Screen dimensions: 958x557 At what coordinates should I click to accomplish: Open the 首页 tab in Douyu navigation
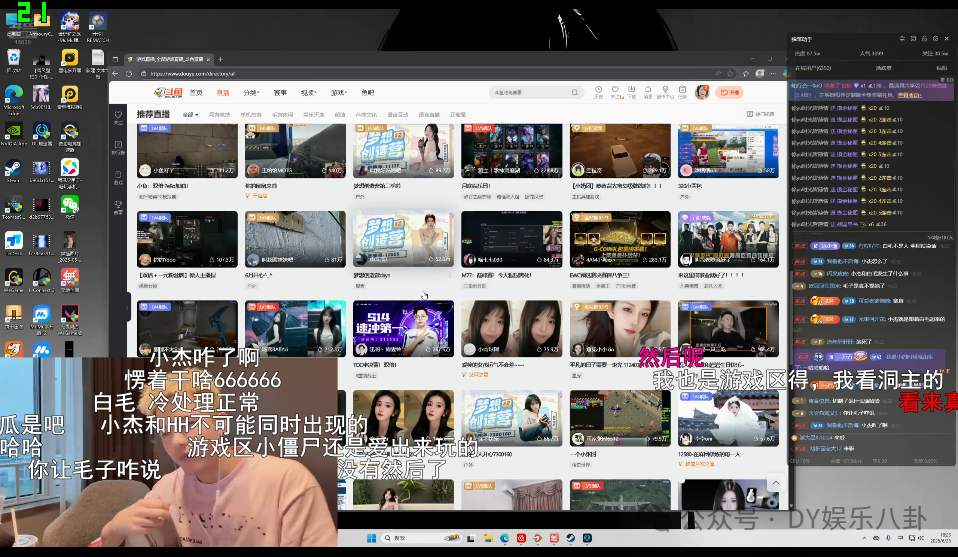click(x=196, y=93)
